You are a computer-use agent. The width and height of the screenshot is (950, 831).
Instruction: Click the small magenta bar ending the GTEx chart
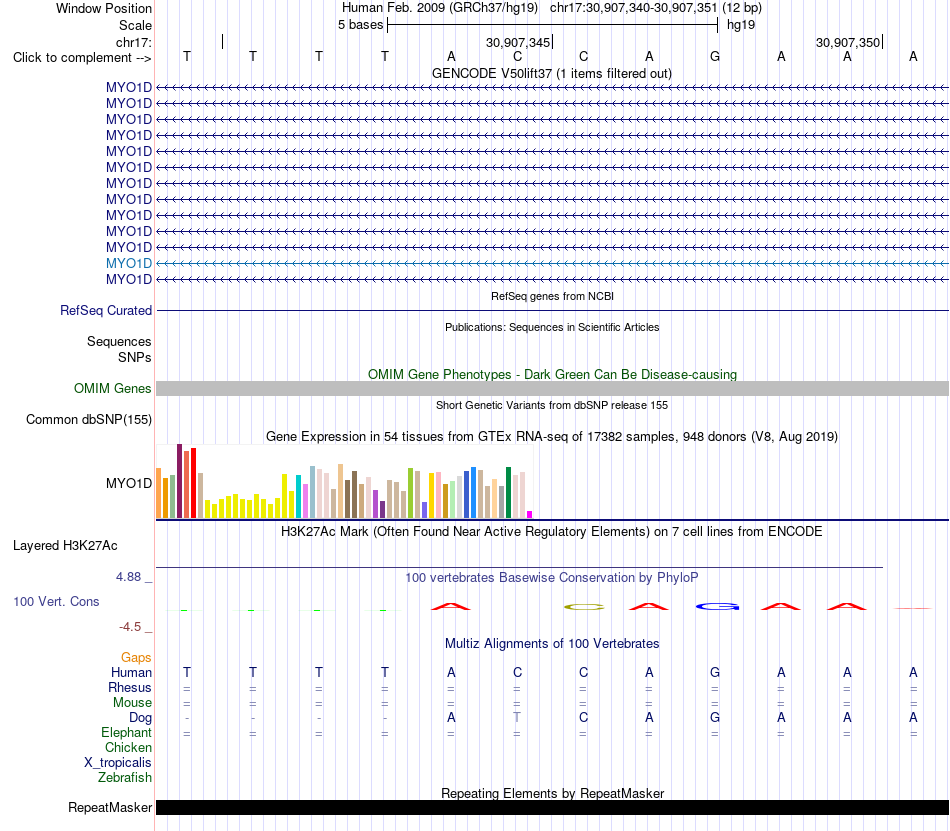tap(530, 515)
